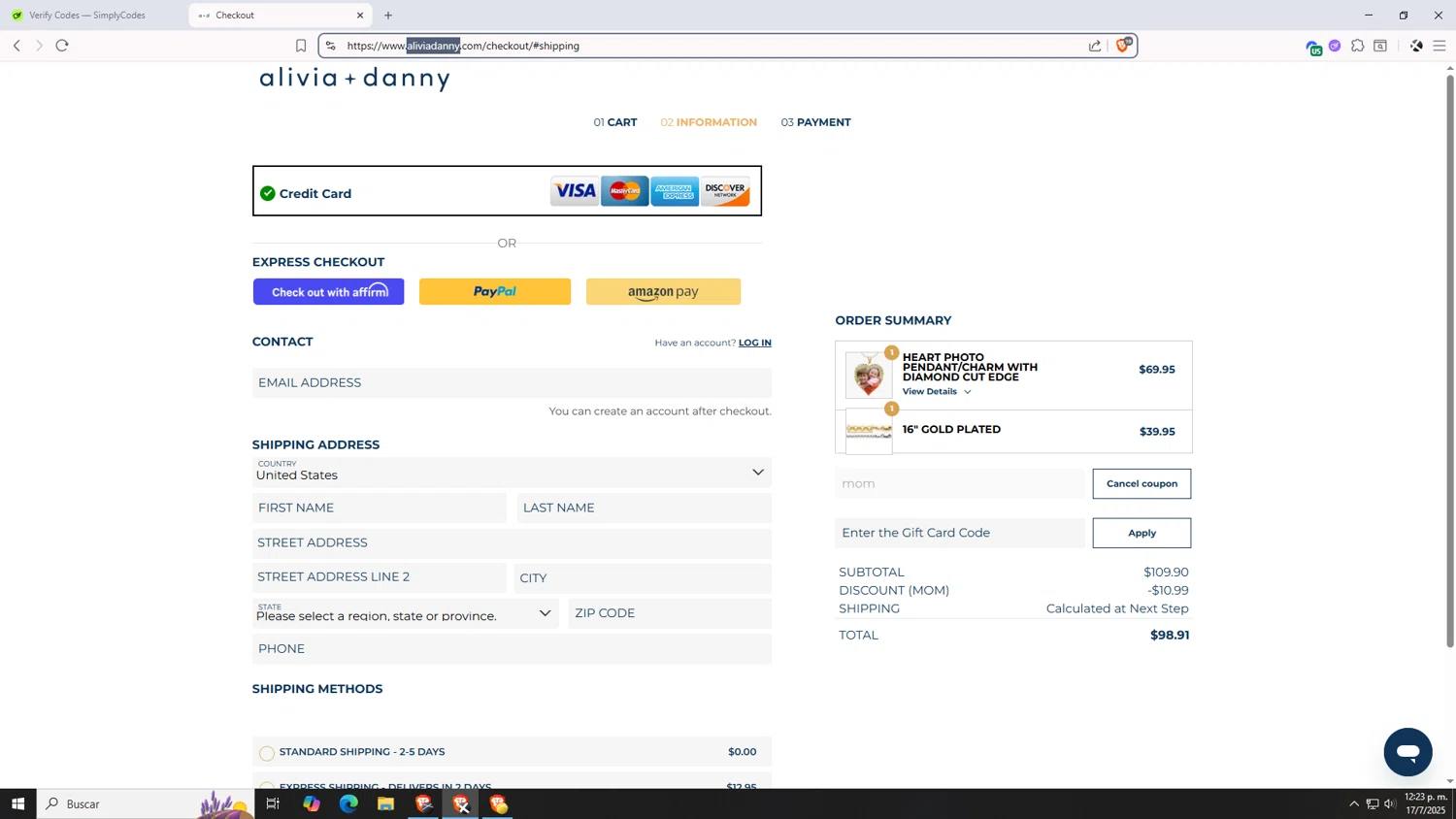Select the 02 INFORMATION step
This screenshot has width=1456, height=819.
point(709,122)
